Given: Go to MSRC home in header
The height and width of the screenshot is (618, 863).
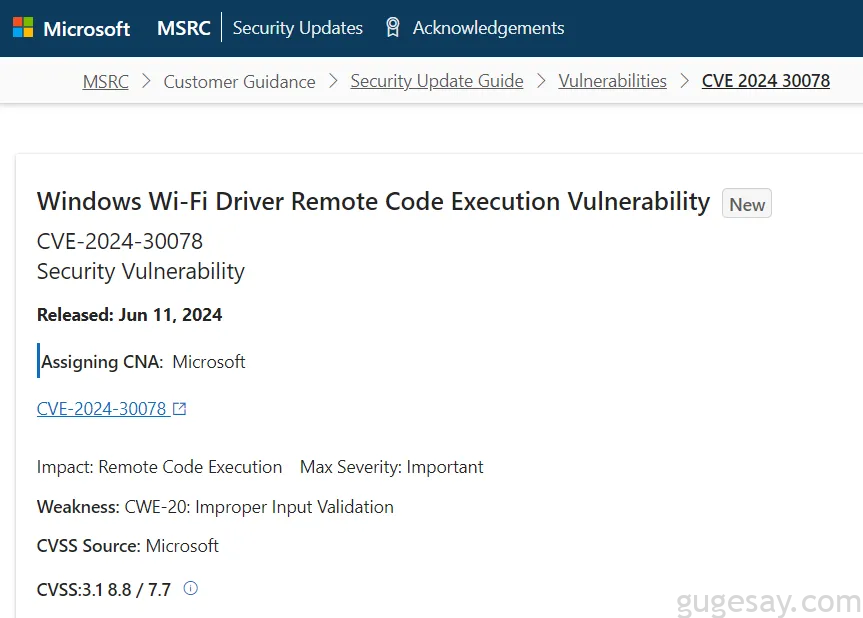Looking at the screenshot, I should 184,28.
